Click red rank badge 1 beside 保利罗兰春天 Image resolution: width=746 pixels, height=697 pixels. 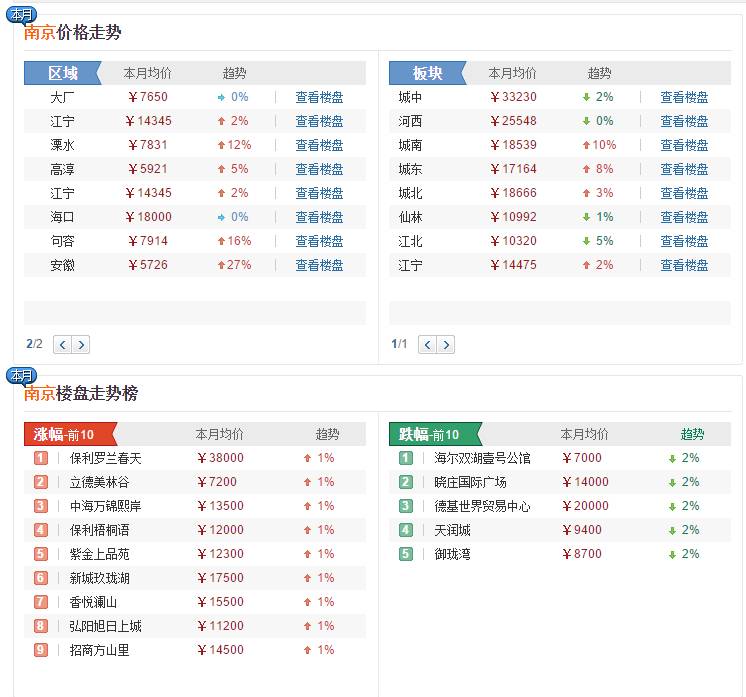click(x=41, y=458)
